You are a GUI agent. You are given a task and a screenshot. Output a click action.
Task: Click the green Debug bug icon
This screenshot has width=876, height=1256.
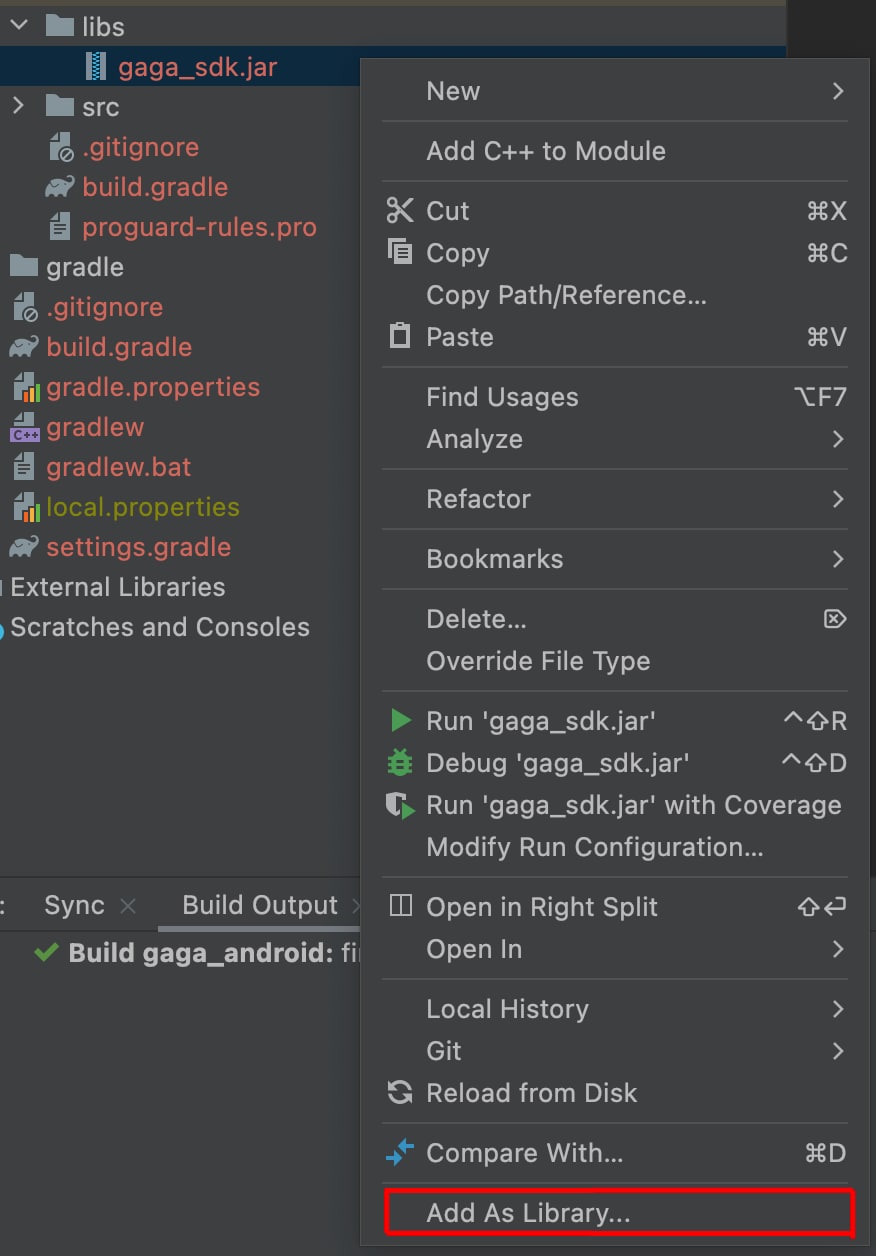pyautogui.click(x=400, y=763)
